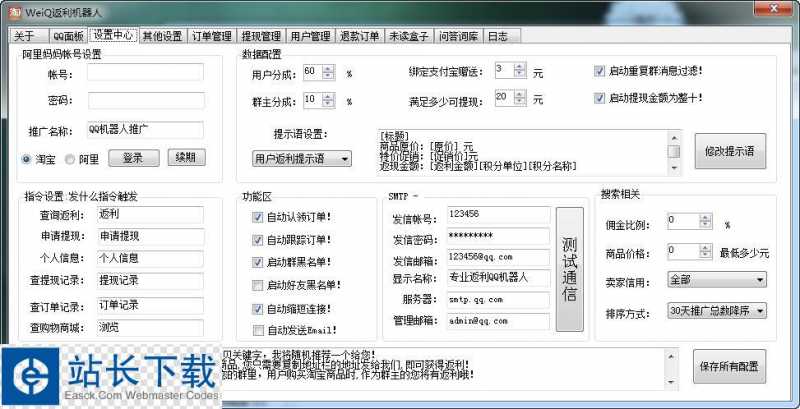Focus the 密码 input field
The height and width of the screenshot is (409, 800).
pyautogui.click(x=146, y=100)
